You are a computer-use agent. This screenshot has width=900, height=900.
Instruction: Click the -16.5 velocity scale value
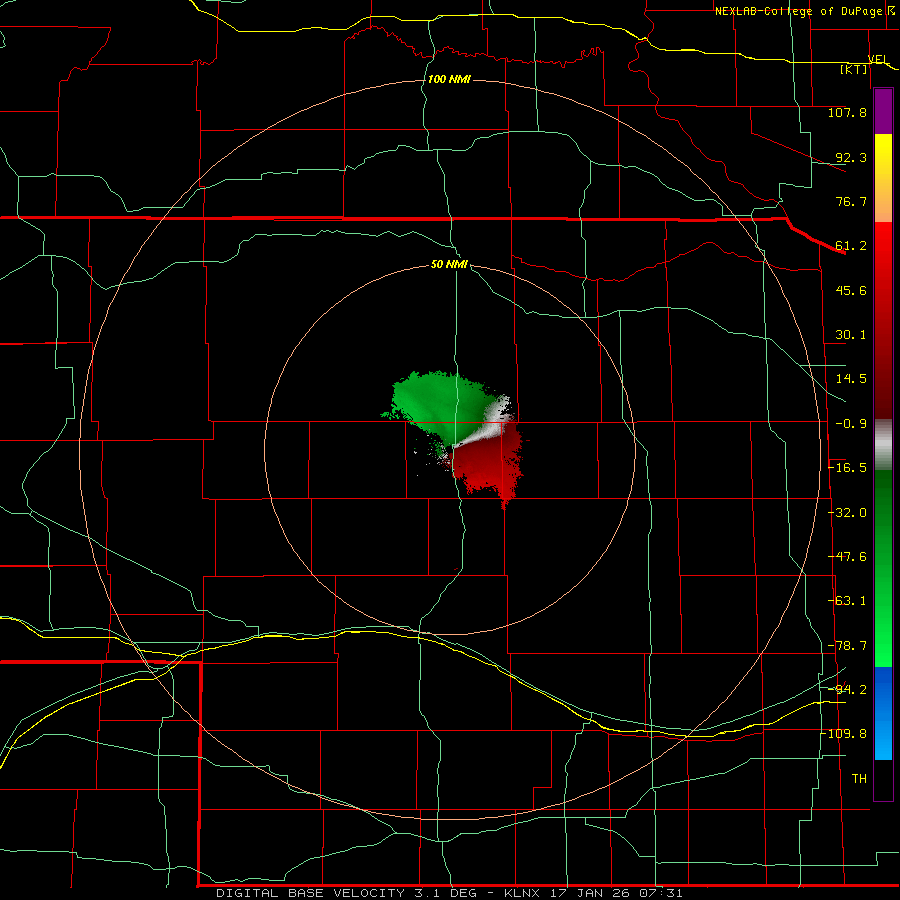(847, 468)
